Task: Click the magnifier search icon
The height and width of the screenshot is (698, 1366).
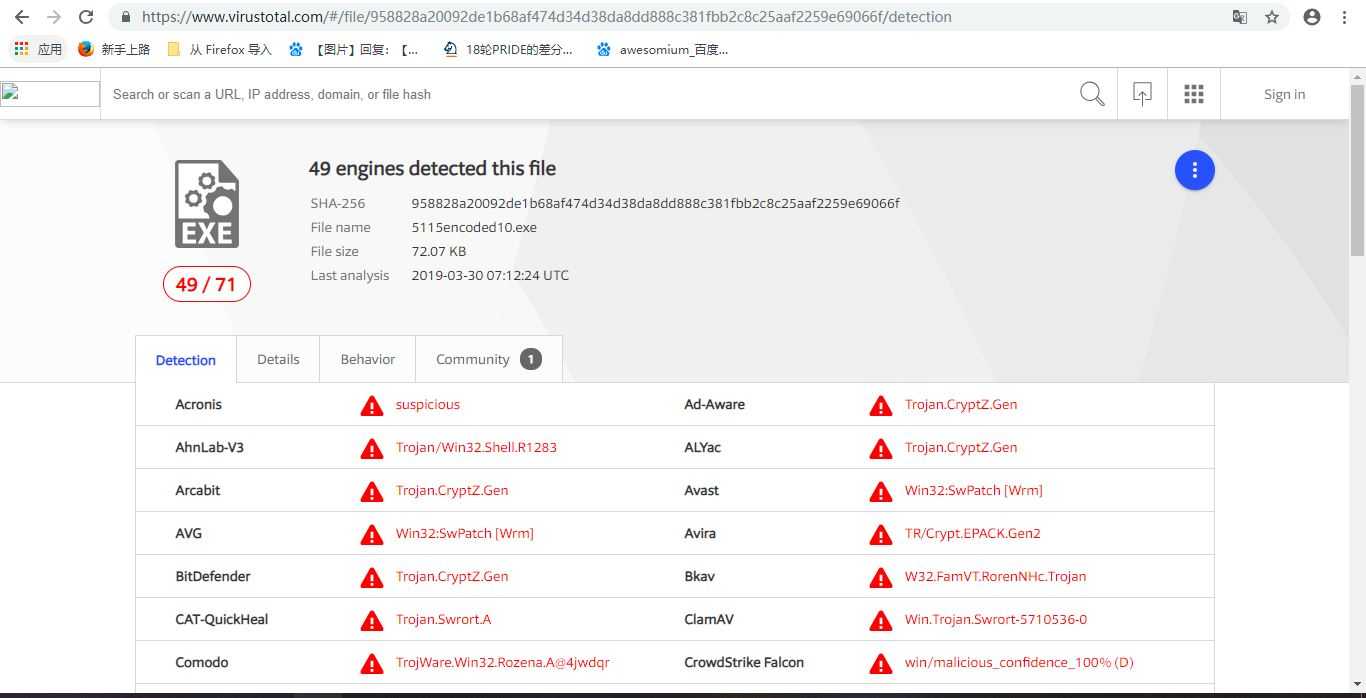Action: click(x=1092, y=94)
